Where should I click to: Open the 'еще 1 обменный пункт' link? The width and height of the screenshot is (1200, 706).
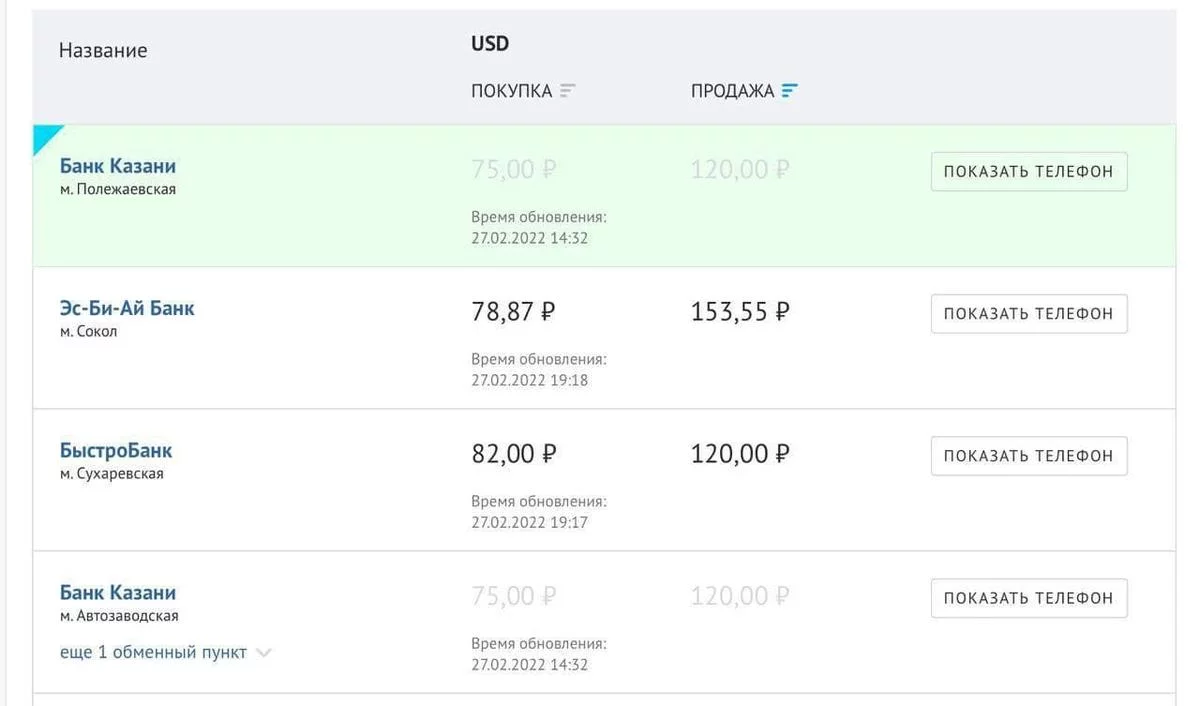coord(153,652)
